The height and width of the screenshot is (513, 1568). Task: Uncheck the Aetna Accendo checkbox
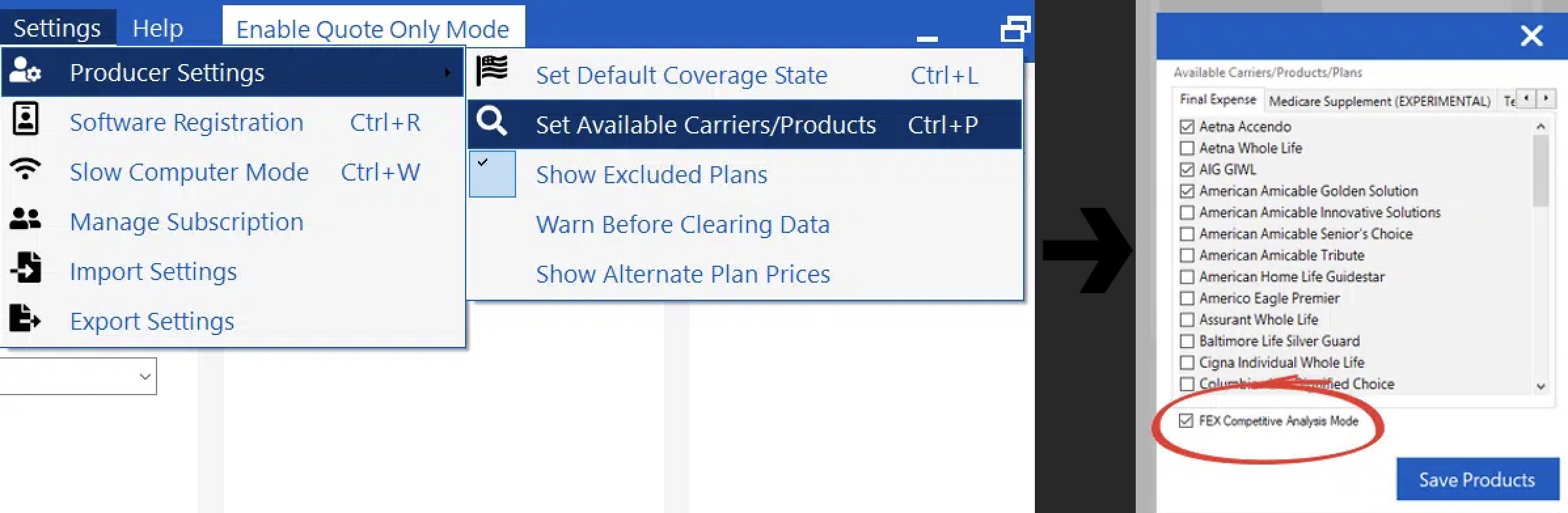point(1187,127)
